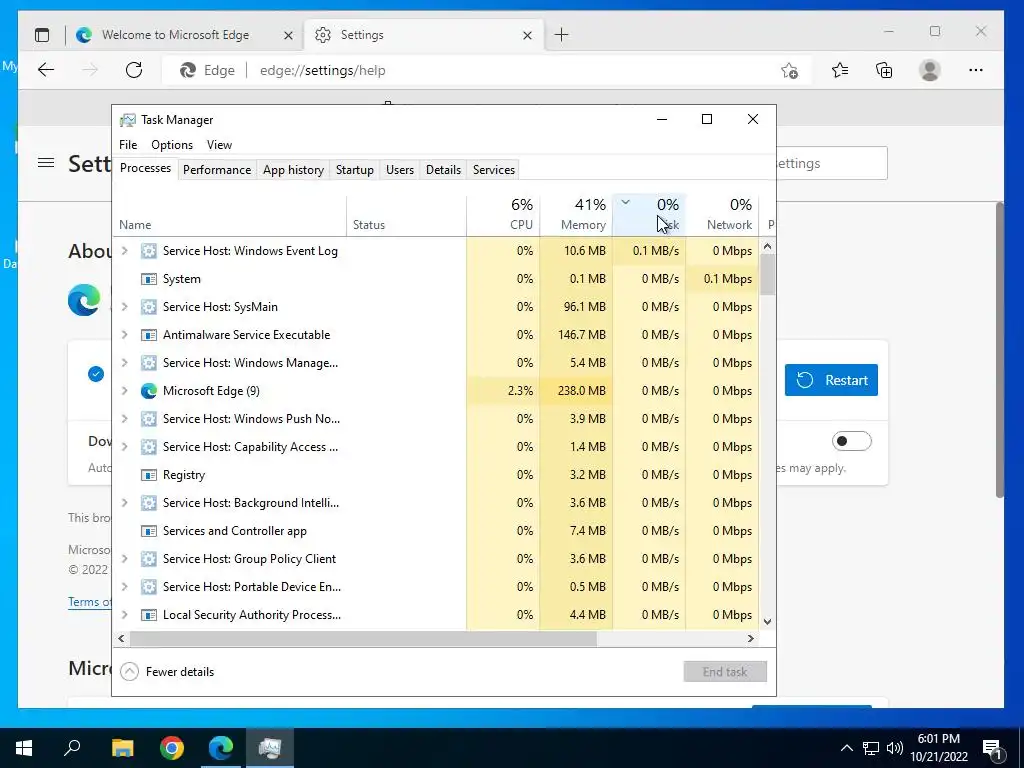Open the Edge Settings hamburger menu
1024x768 pixels.
[x=46, y=163]
